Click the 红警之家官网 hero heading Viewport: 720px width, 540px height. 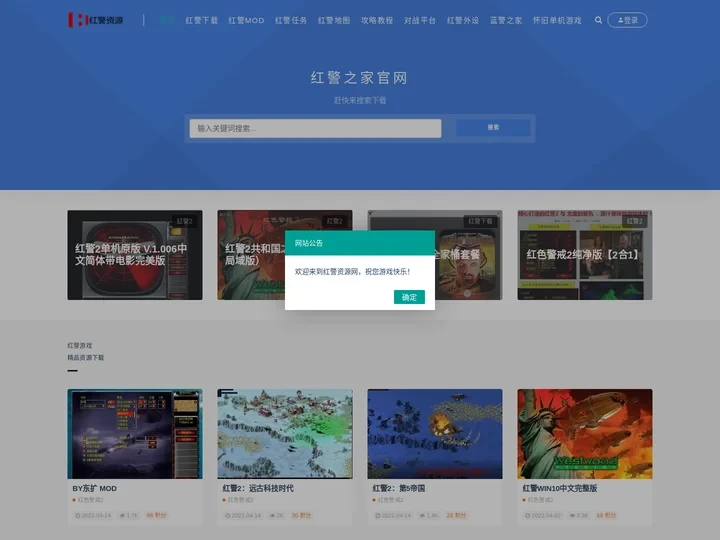359,78
